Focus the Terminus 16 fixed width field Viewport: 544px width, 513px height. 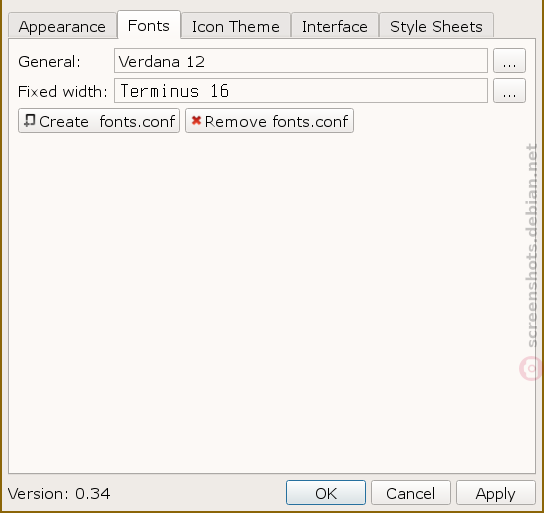pos(301,91)
